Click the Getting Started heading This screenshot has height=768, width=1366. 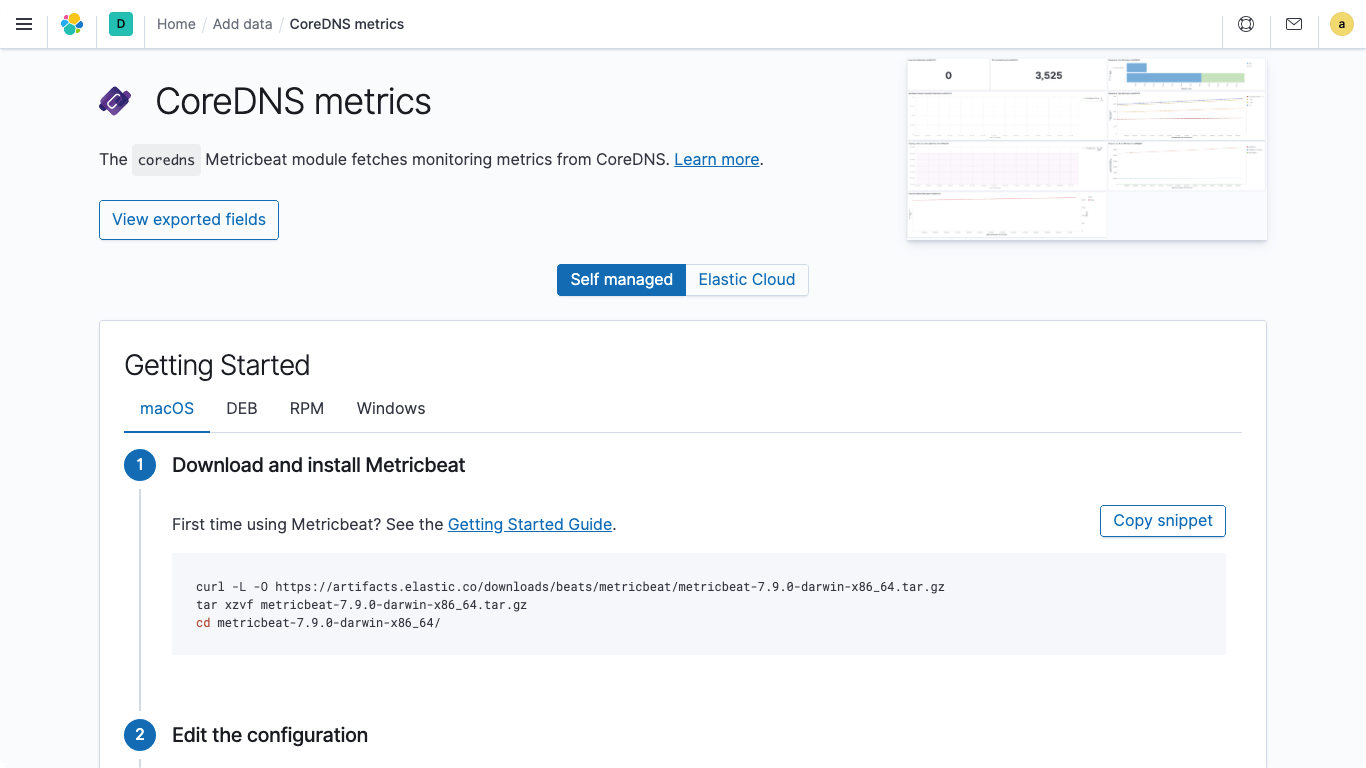point(217,365)
